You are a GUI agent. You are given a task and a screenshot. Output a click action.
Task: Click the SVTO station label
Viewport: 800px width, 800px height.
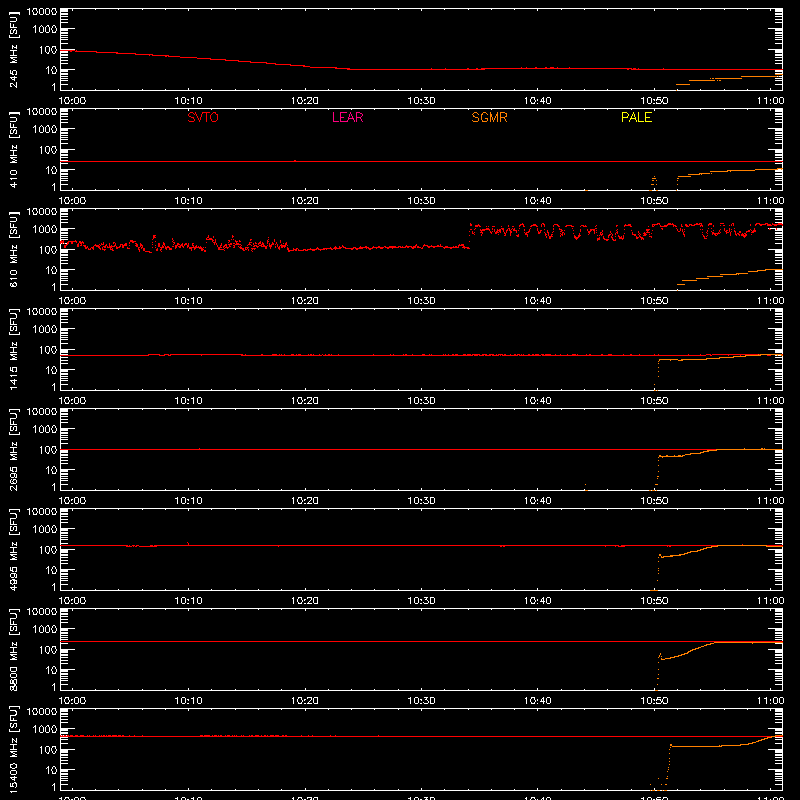point(203,117)
